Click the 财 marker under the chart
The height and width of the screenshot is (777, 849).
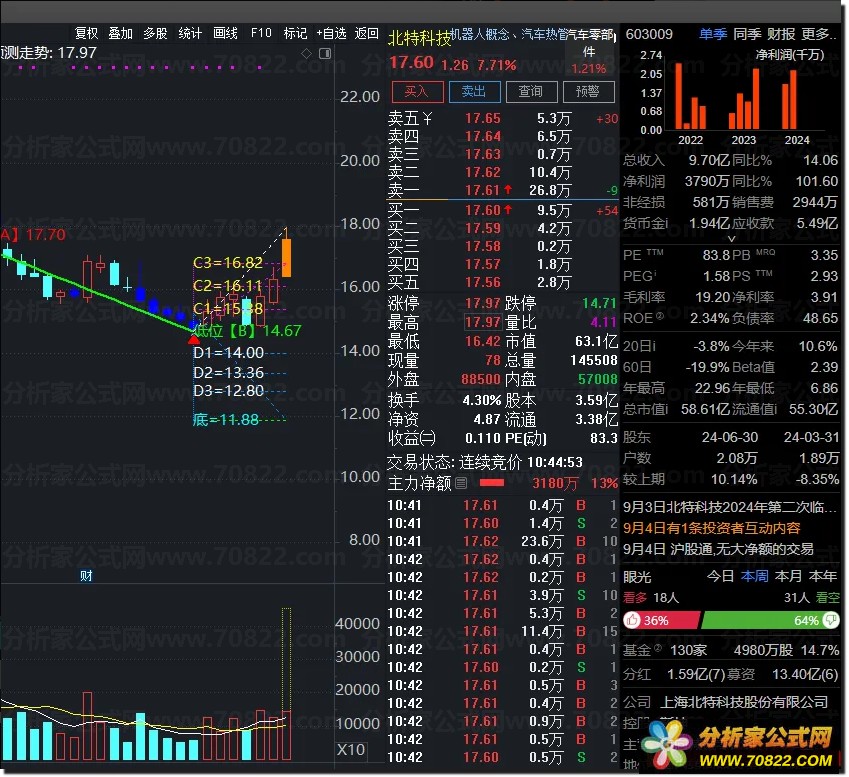tap(86, 576)
